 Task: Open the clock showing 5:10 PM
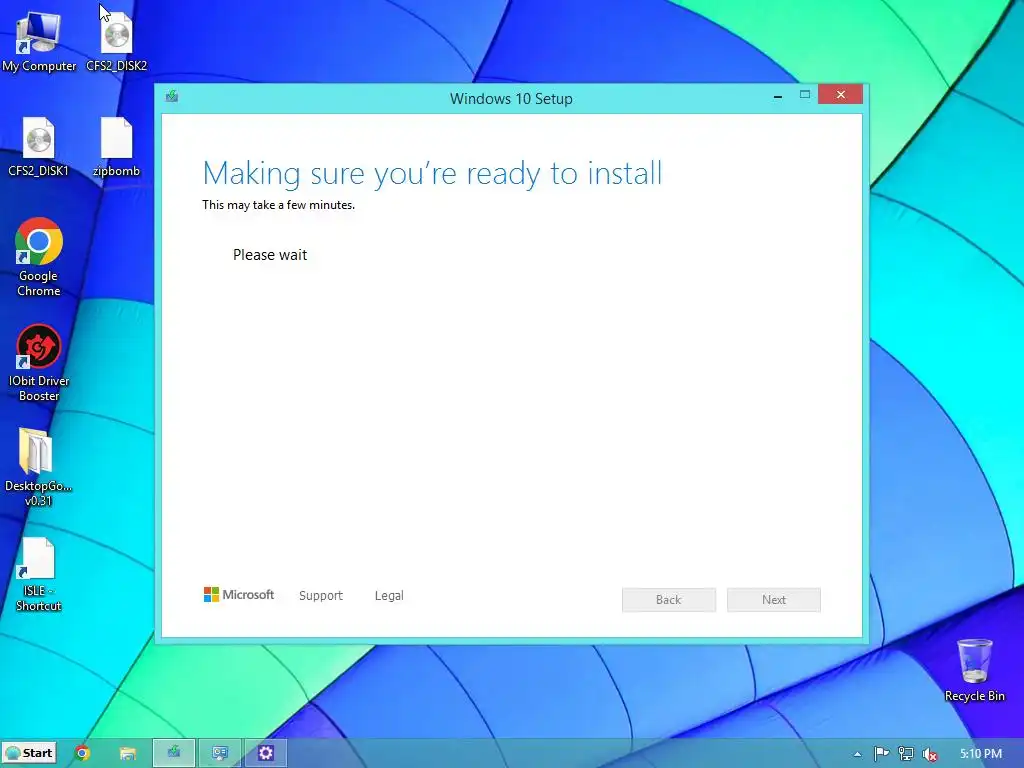coord(980,754)
